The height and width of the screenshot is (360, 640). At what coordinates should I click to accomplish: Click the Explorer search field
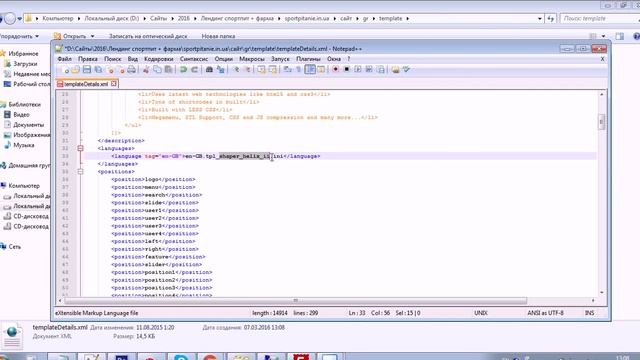click(600, 18)
